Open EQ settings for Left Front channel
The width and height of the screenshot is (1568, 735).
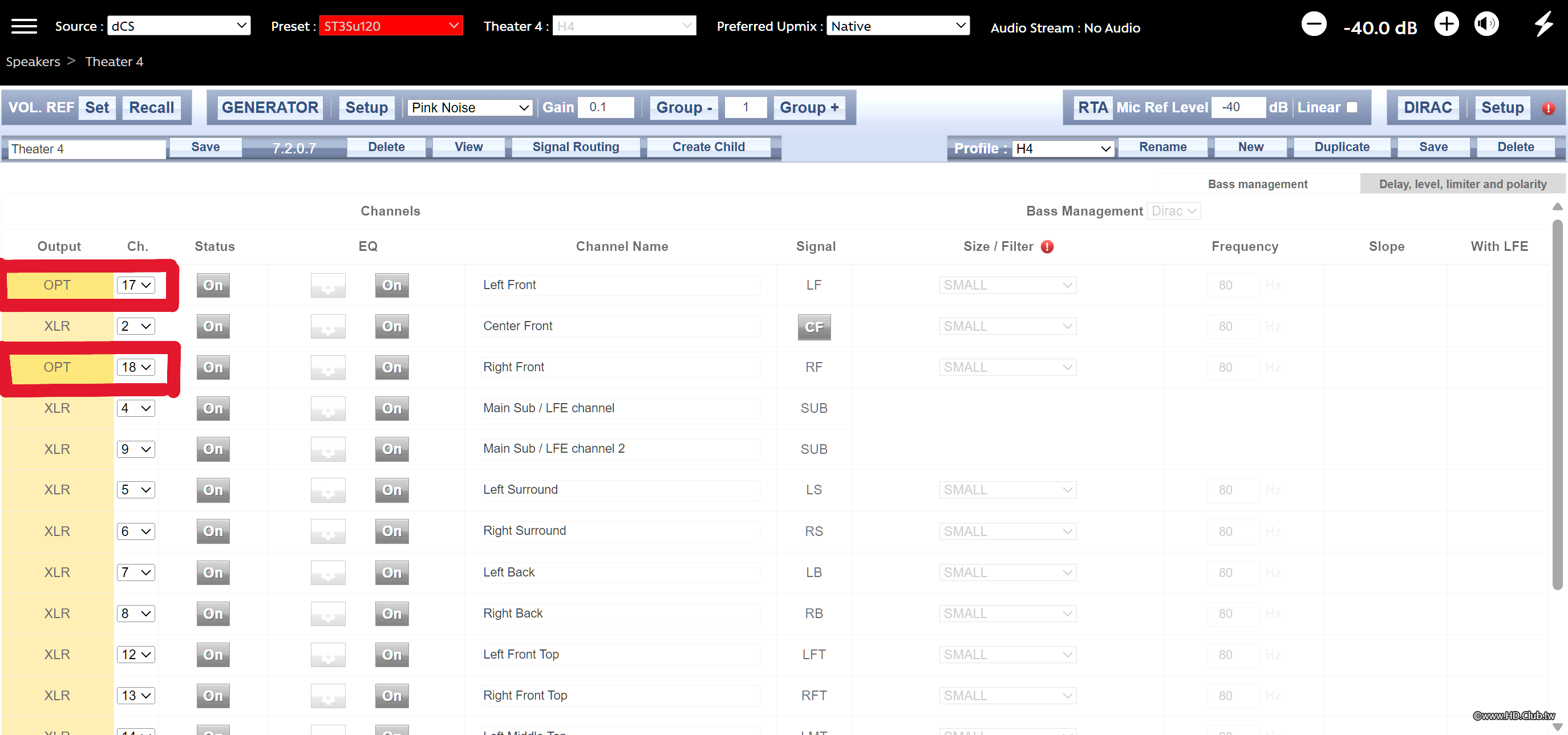point(327,285)
